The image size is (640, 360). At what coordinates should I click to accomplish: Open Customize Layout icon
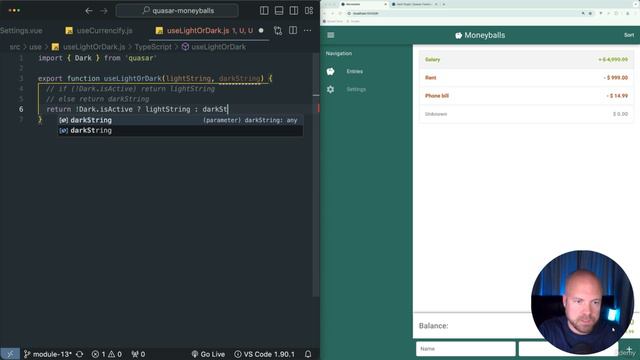click(309, 11)
